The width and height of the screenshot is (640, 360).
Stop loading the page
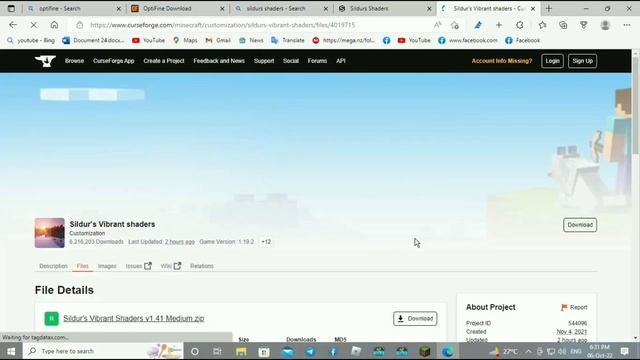pos(33,25)
